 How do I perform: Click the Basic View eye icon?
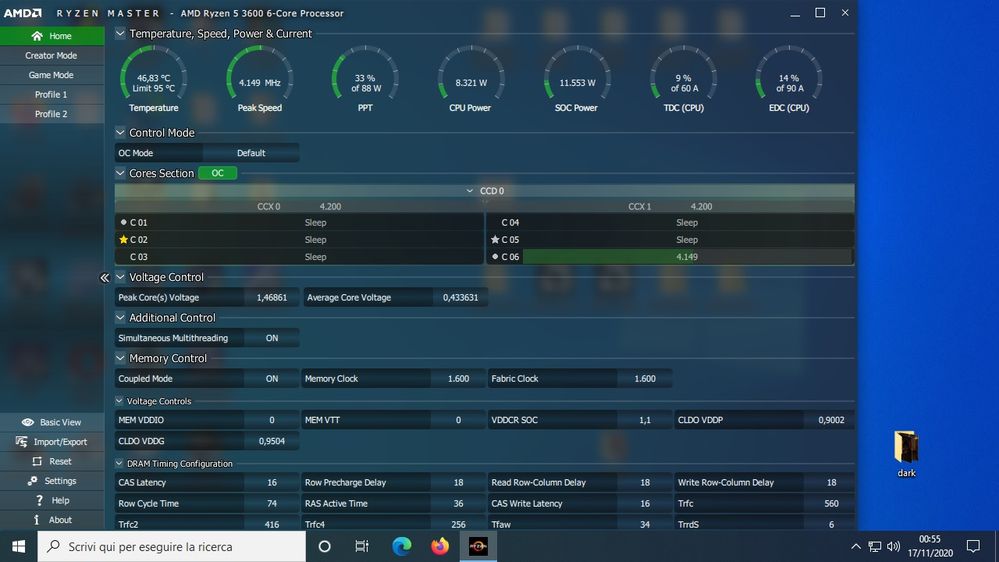27,422
